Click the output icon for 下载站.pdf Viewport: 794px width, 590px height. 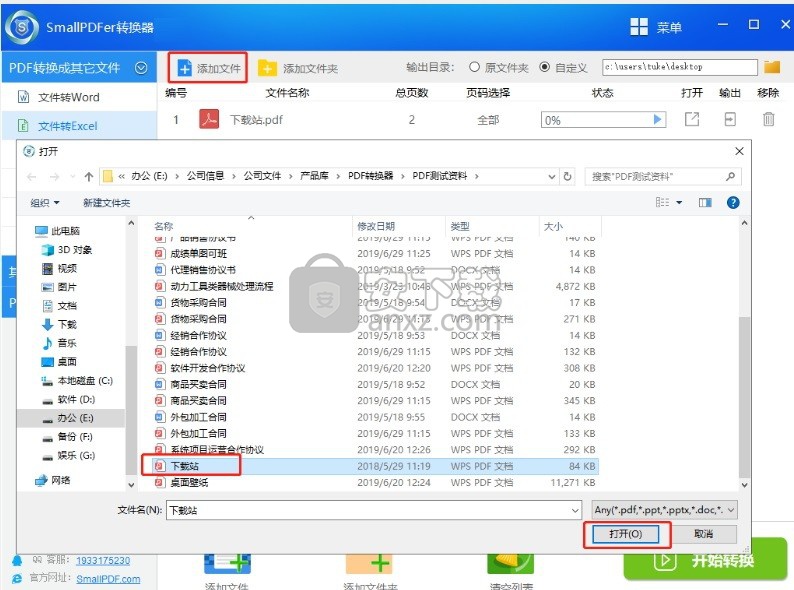pos(730,120)
